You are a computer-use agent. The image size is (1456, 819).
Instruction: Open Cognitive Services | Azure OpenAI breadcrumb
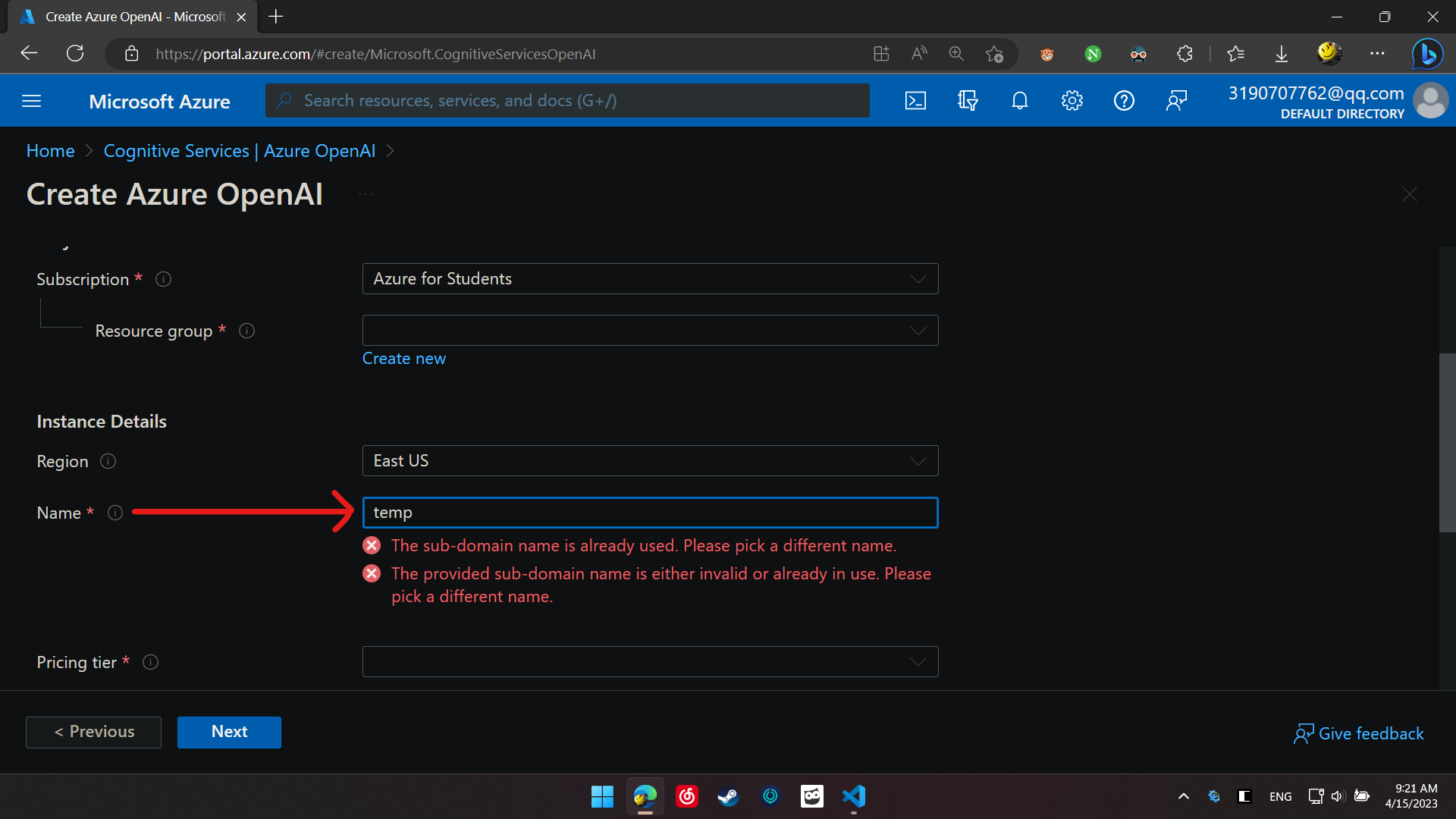point(240,151)
